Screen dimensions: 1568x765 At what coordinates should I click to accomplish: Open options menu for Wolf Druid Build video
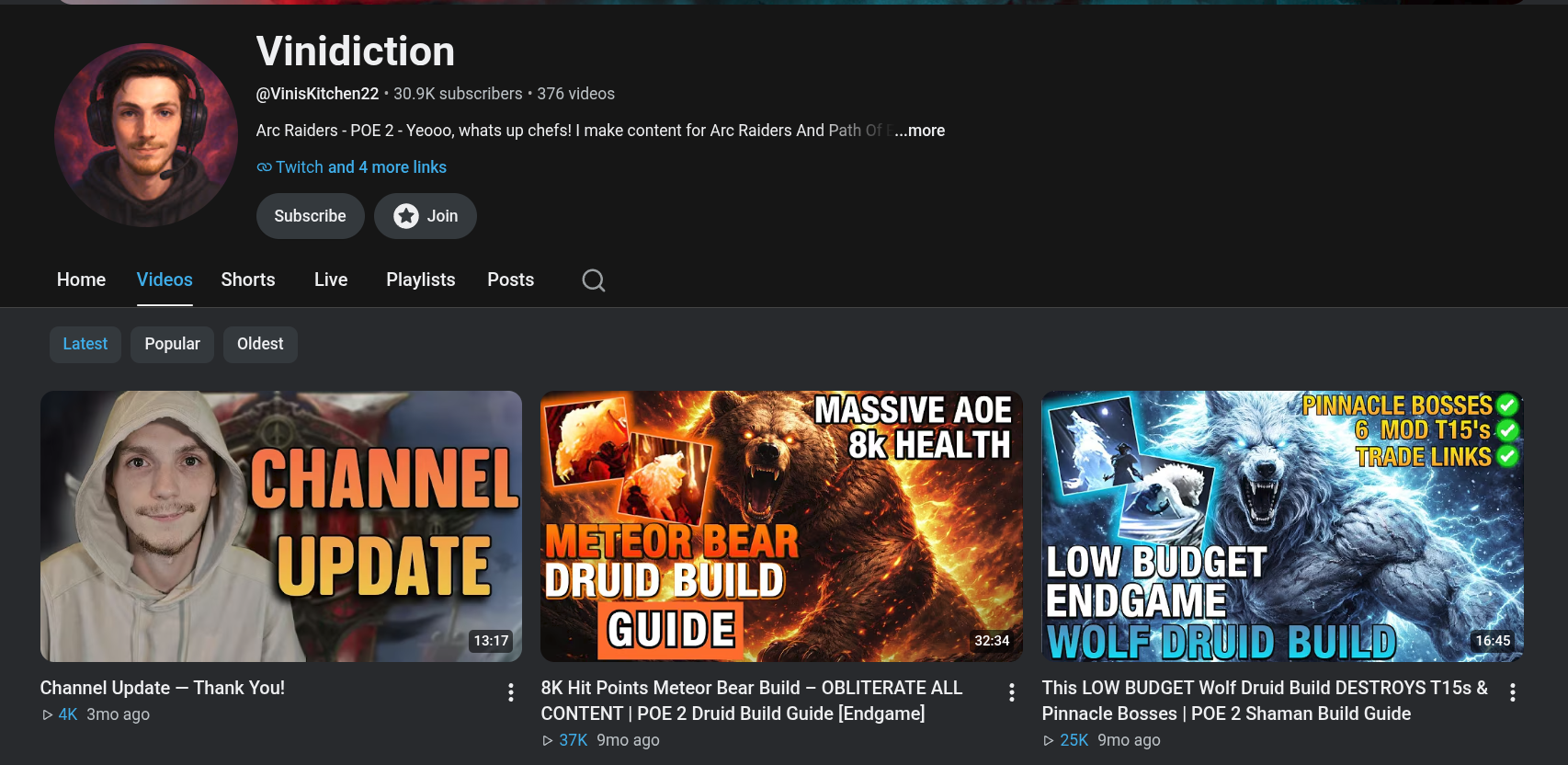1513,692
